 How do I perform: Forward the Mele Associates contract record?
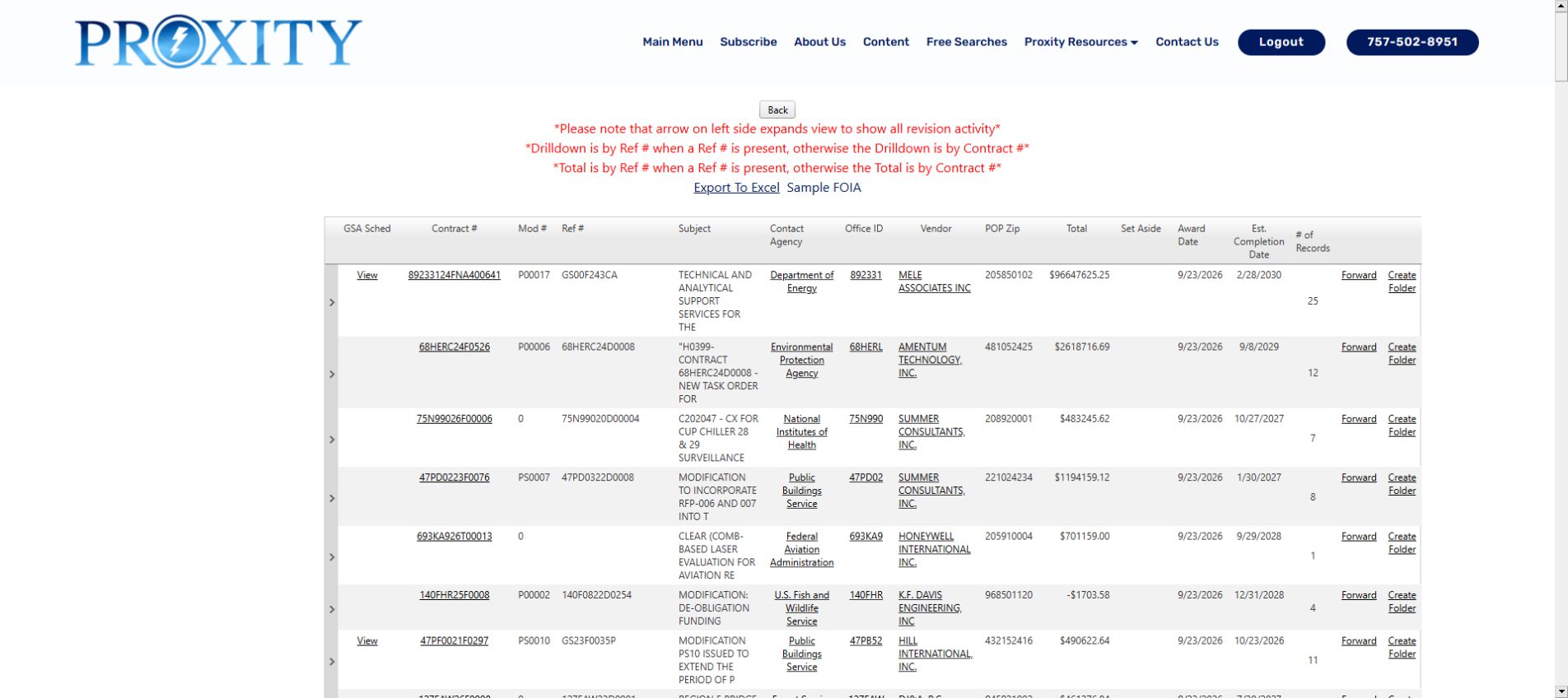click(x=1359, y=275)
